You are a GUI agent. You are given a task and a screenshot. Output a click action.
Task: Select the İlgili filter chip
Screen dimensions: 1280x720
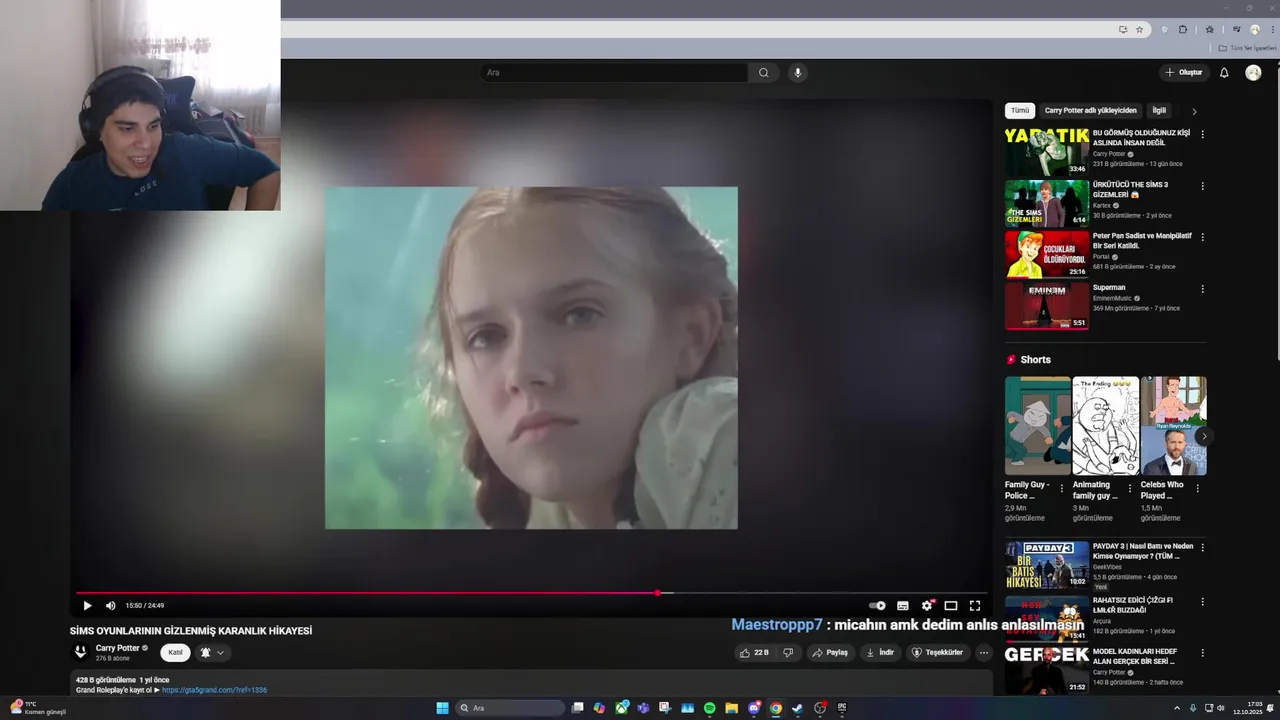[x=1159, y=110]
